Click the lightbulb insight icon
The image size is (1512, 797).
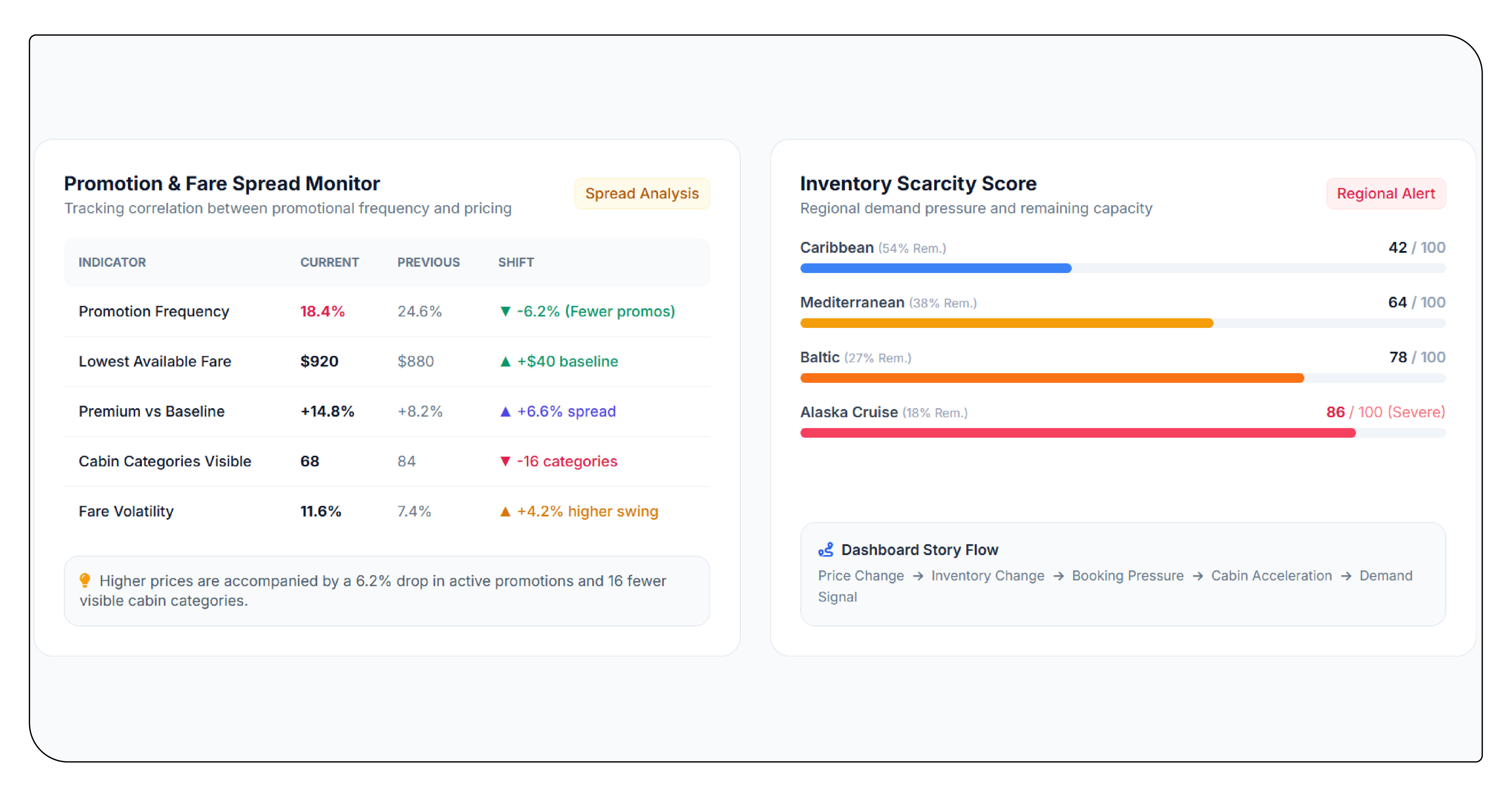tap(84, 580)
